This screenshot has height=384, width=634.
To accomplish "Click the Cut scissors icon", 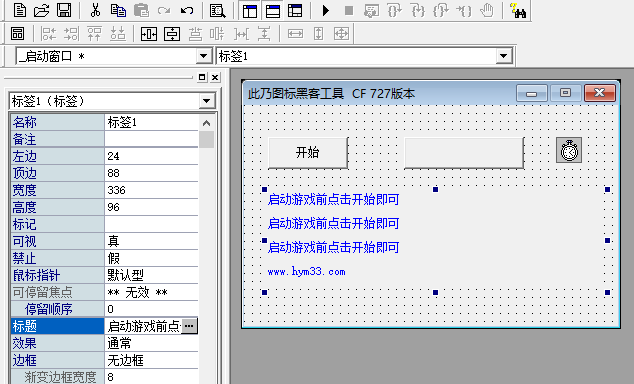I will pyautogui.click(x=95, y=10).
